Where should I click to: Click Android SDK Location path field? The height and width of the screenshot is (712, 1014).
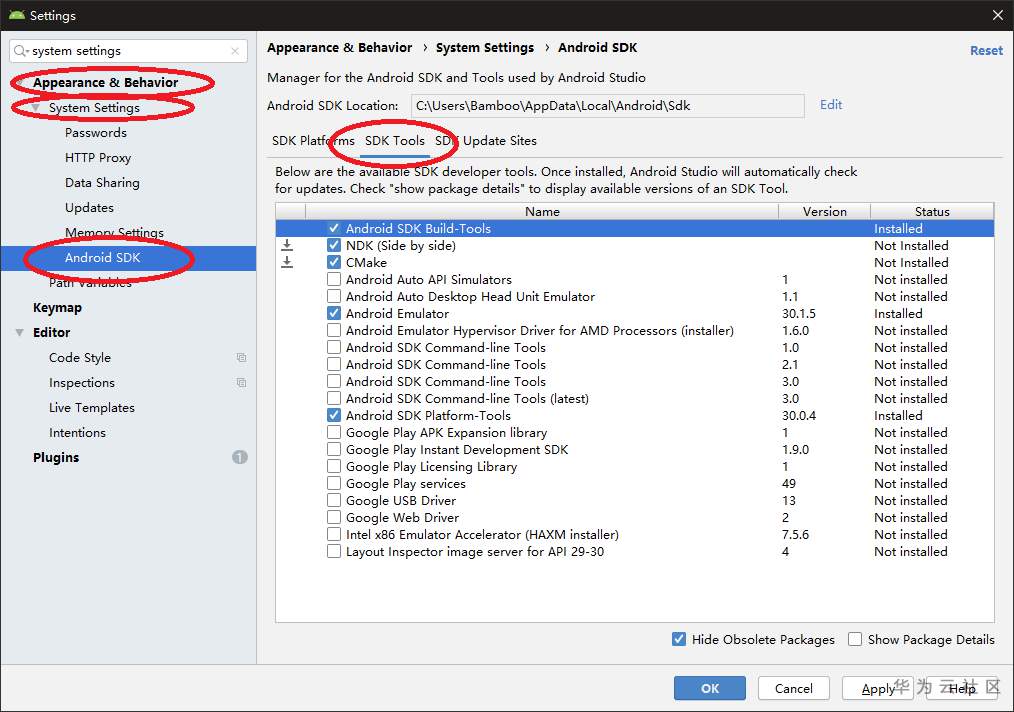607,106
